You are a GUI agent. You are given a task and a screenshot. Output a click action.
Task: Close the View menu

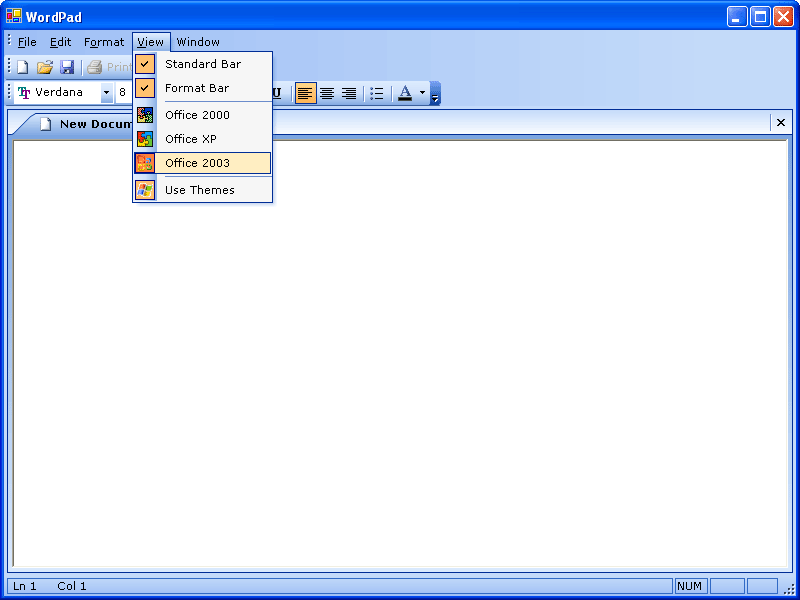[151, 42]
